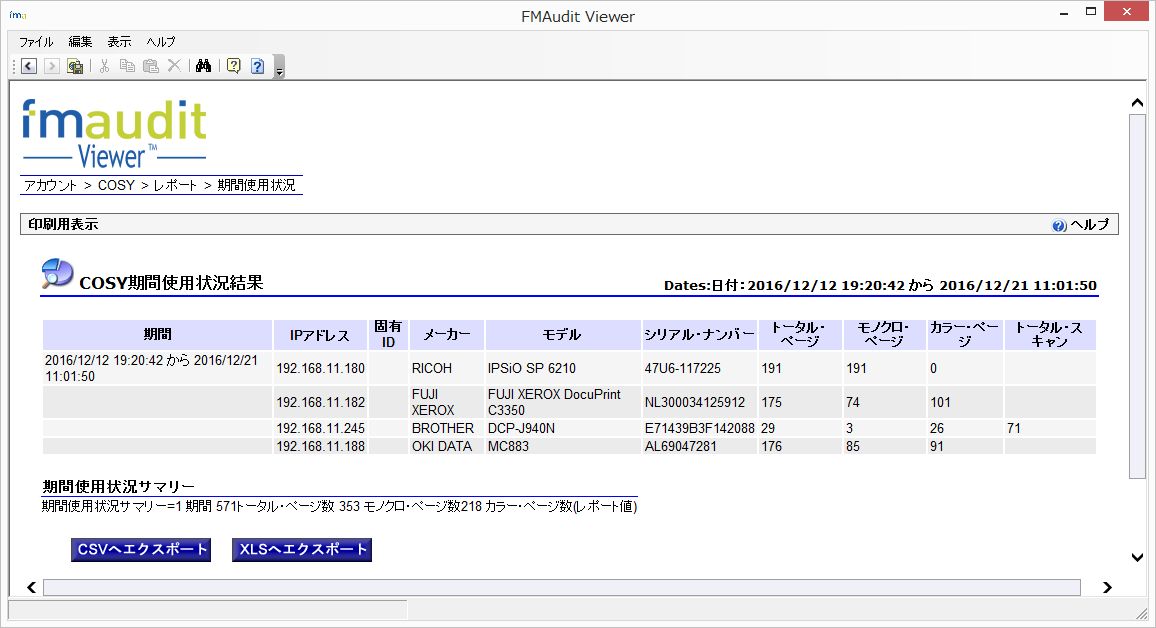Click the FMAudit app icon in title bar
The width and height of the screenshot is (1156, 628).
[x=18, y=15]
